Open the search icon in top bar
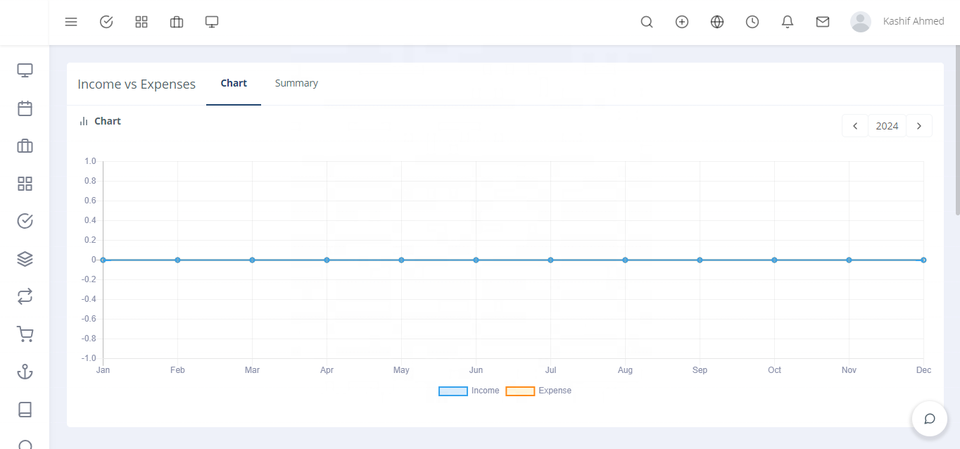This screenshot has height=449, width=960. click(647, 22)
